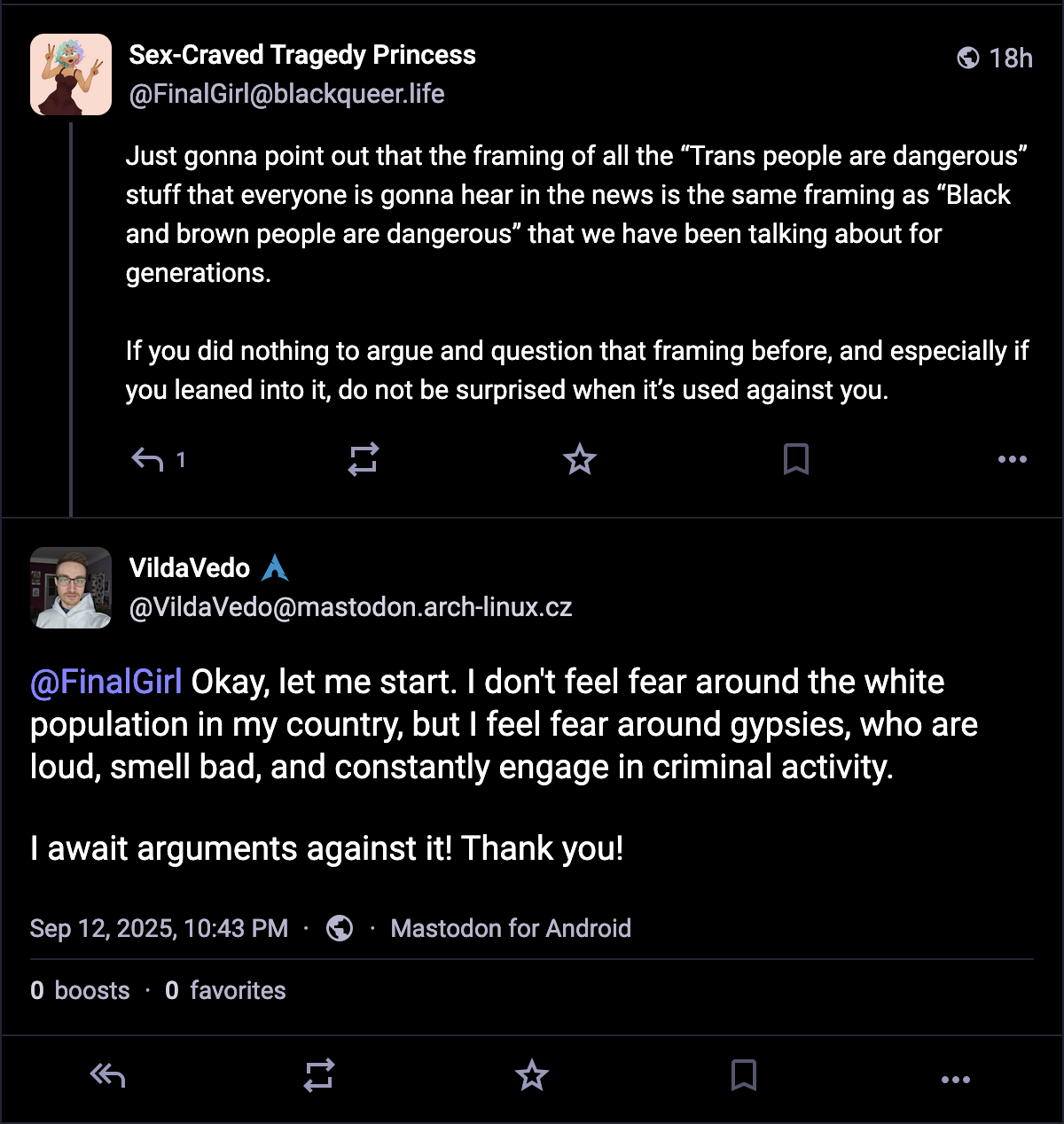
Task: Open the 18h timestamp of parent post
Action: [x=1010, y=59]
